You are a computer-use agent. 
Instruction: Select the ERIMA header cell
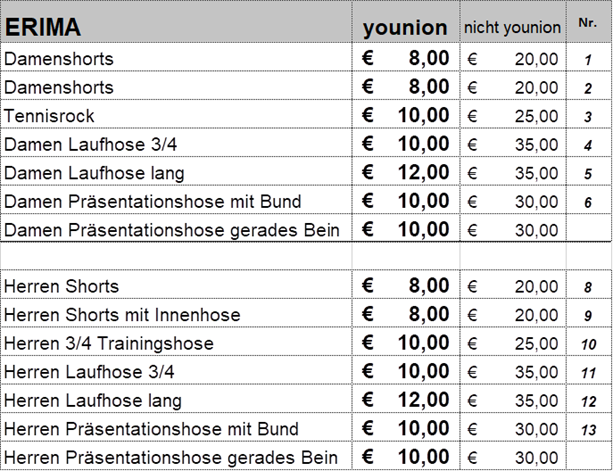click(176, 21)
